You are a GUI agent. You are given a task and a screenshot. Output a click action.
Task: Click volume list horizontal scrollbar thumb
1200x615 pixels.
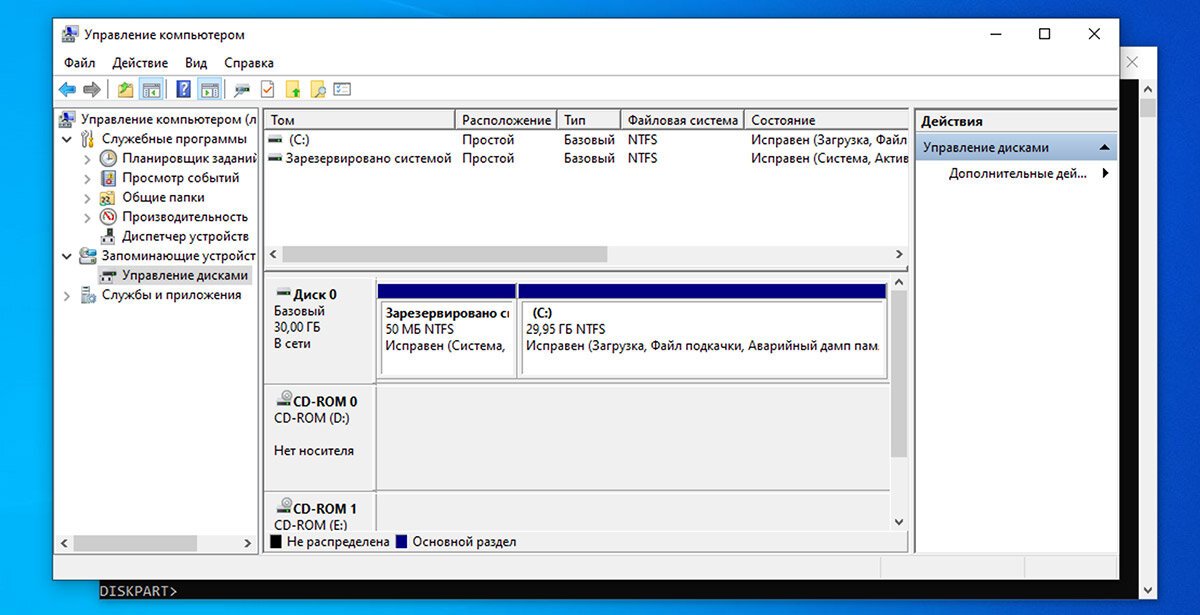[x=445, y=254]
